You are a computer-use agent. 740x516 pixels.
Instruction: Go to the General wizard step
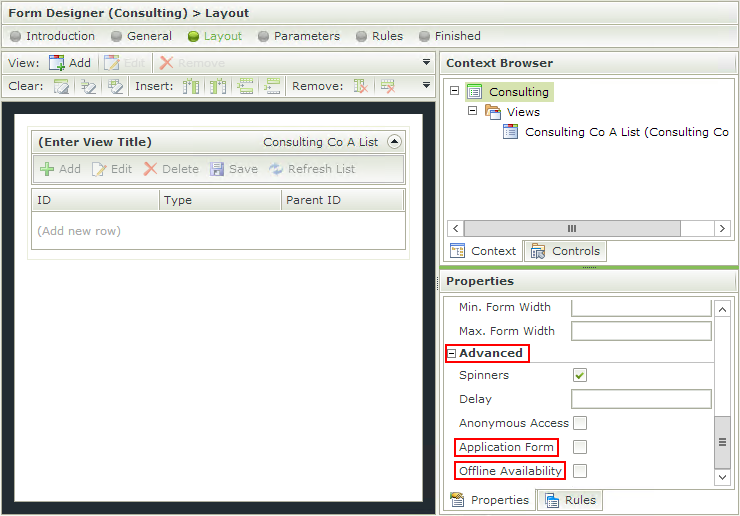[x=141, y=36]
